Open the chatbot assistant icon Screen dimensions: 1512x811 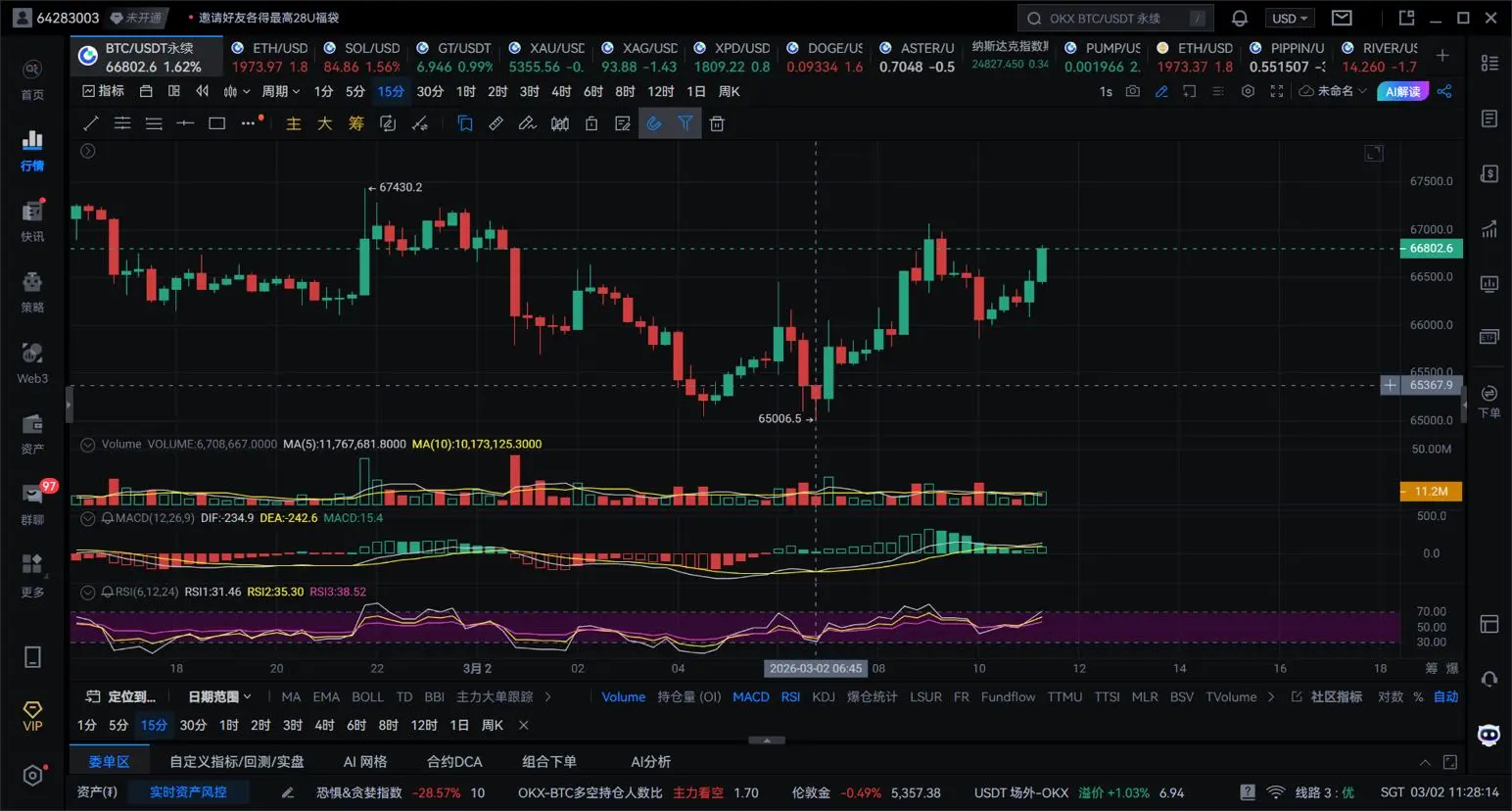click(x=1488, y=735)
